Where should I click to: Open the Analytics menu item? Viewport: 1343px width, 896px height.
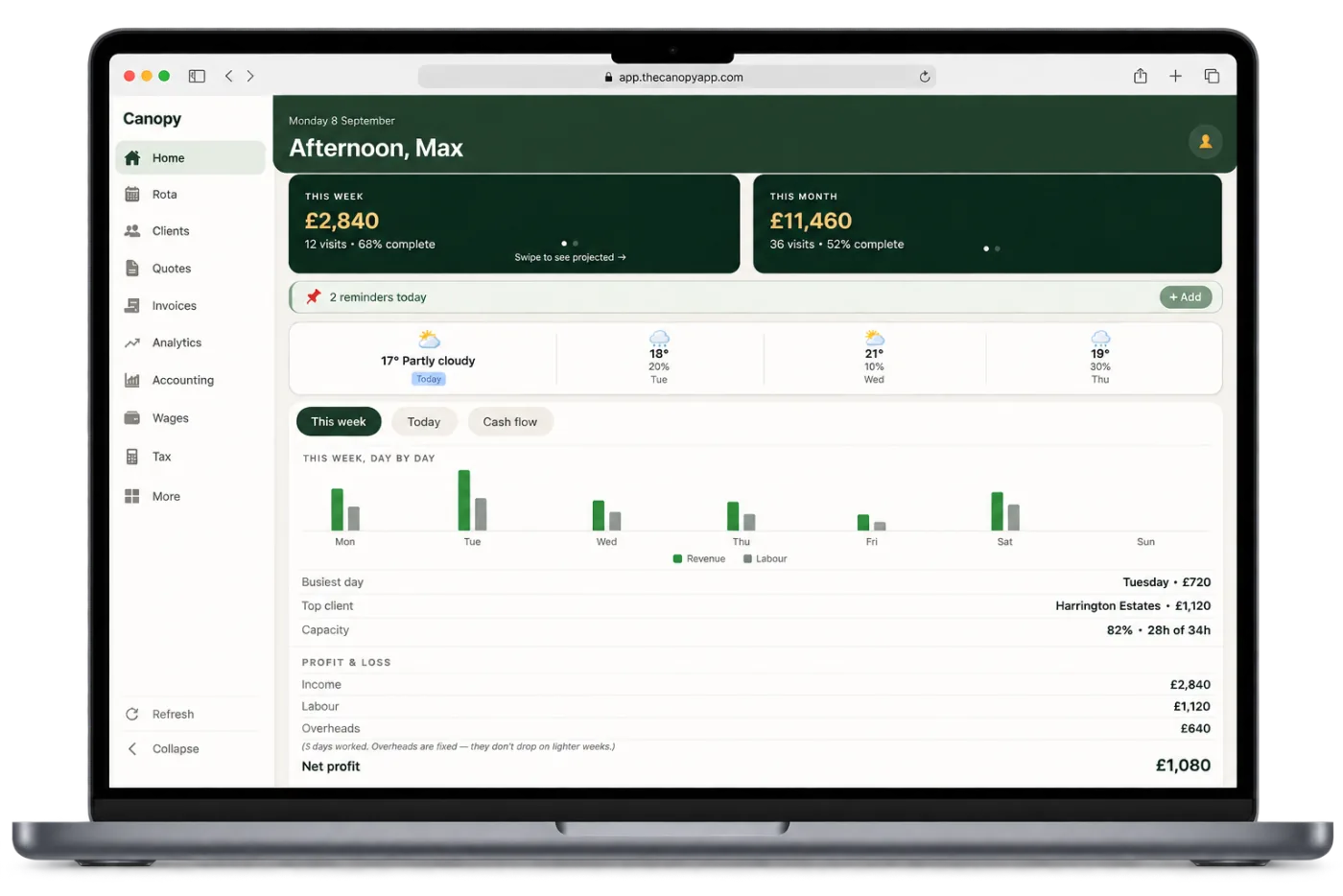[190, 342]
